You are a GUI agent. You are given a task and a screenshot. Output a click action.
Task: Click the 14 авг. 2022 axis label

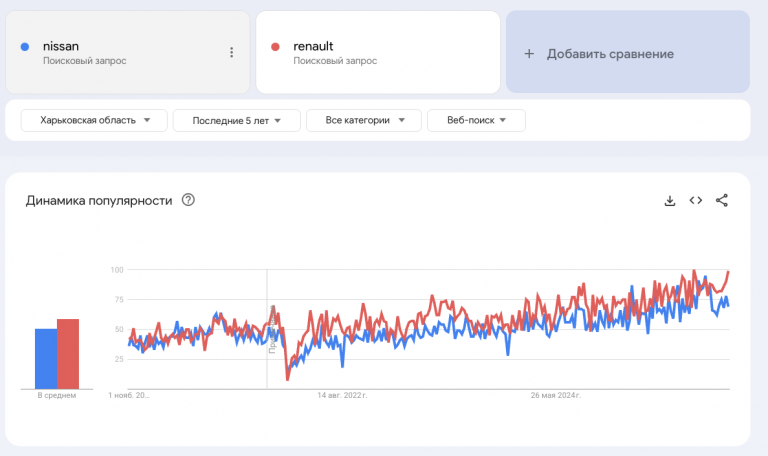click(x=342, y=395)
